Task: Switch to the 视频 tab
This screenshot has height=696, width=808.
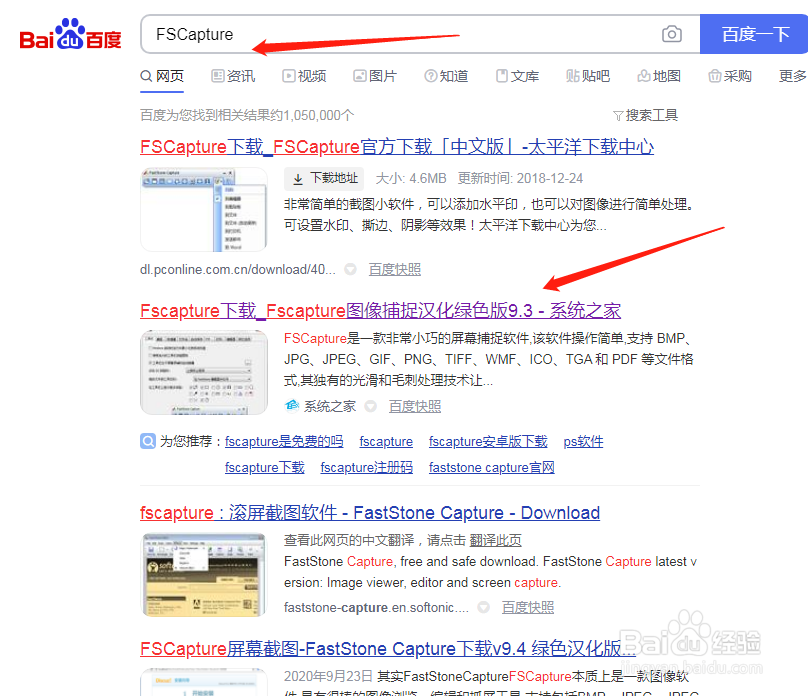Action: click(x=304, y=76)
